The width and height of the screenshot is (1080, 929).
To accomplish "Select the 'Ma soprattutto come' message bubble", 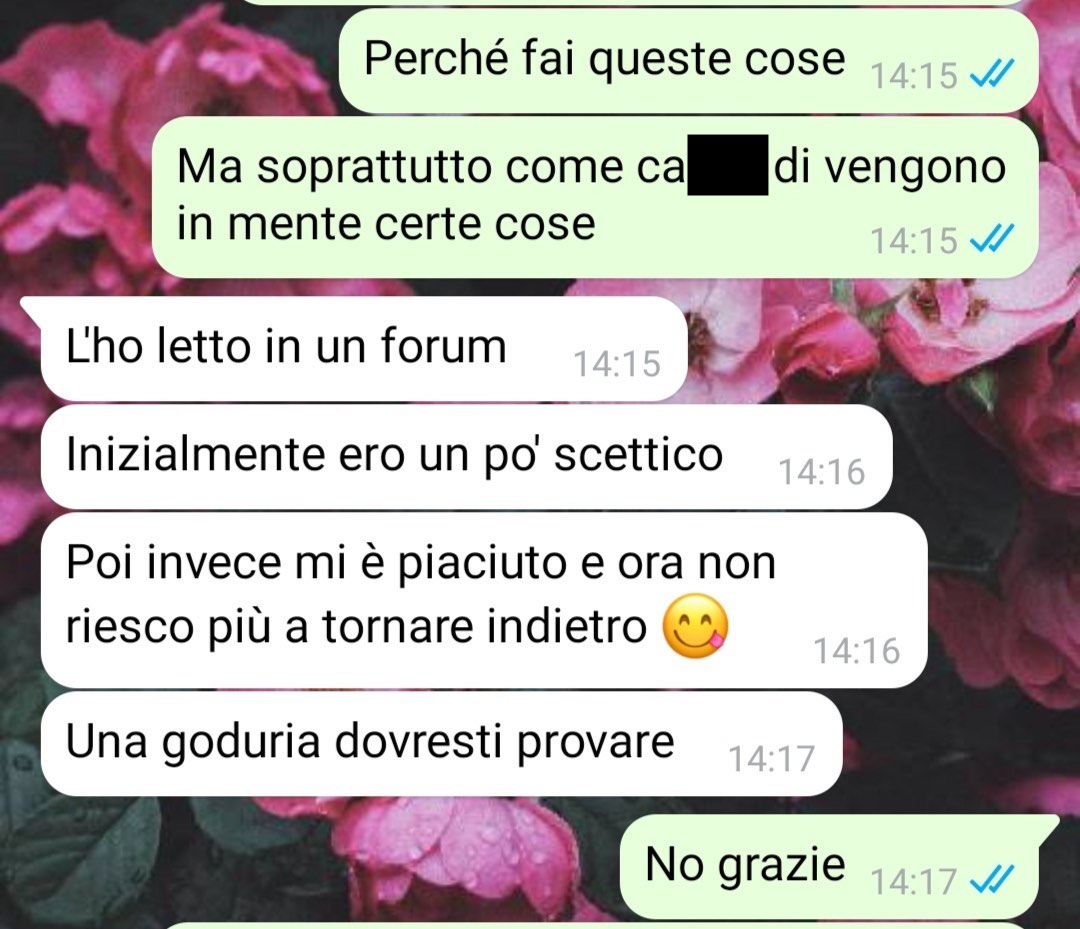I will [595, 197].
